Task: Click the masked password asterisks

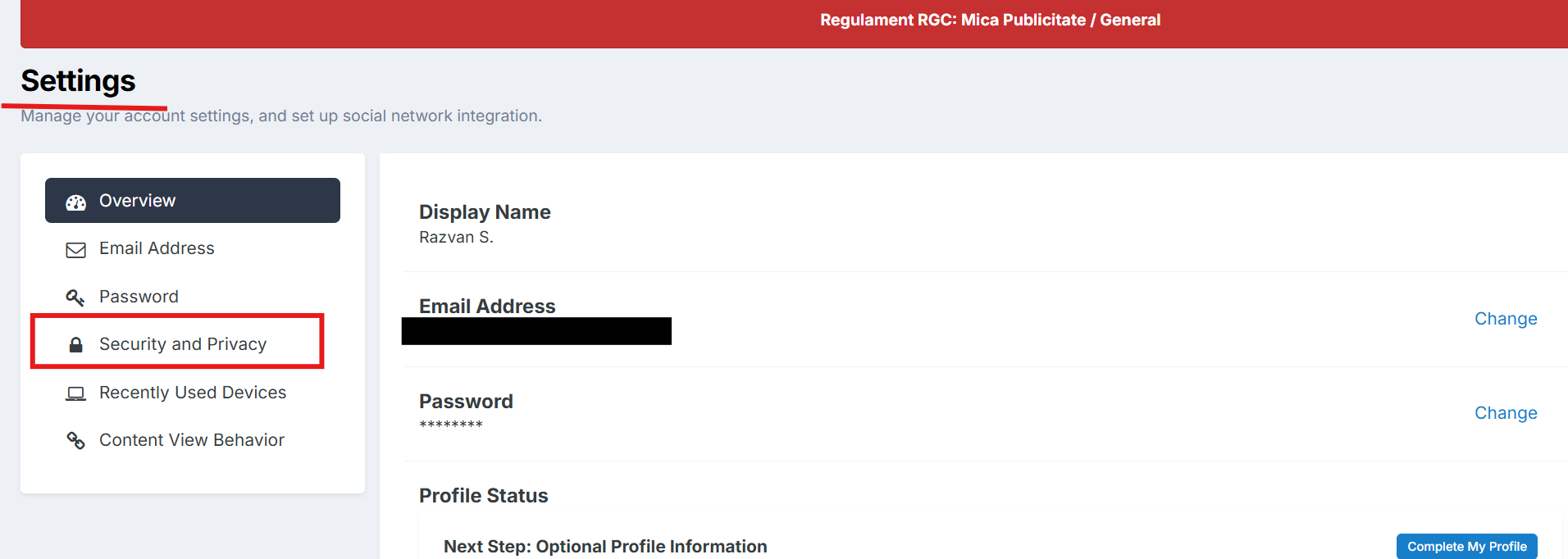Action: [451, 425]
